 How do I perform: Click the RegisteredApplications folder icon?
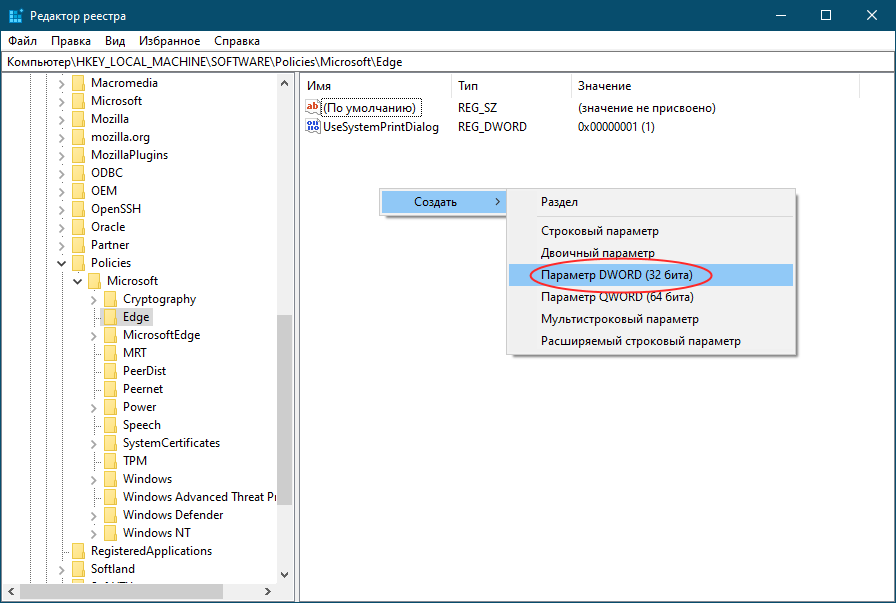pyautogui.click(x=79, y=552)
